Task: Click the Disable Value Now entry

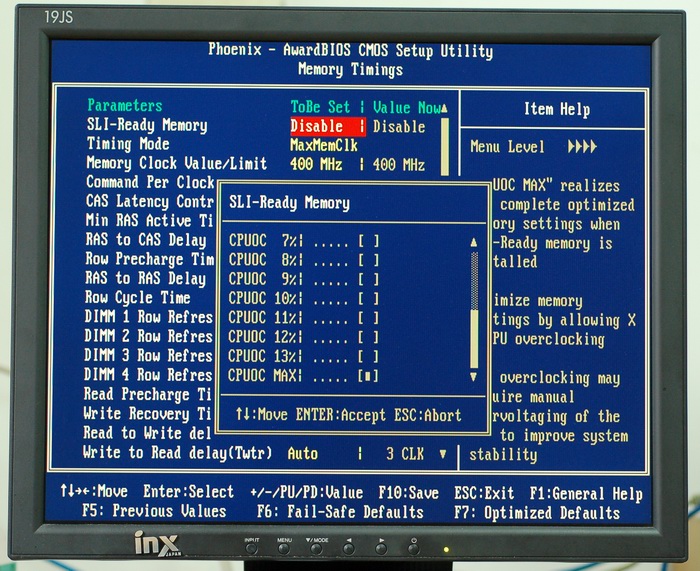Action: 399,127
